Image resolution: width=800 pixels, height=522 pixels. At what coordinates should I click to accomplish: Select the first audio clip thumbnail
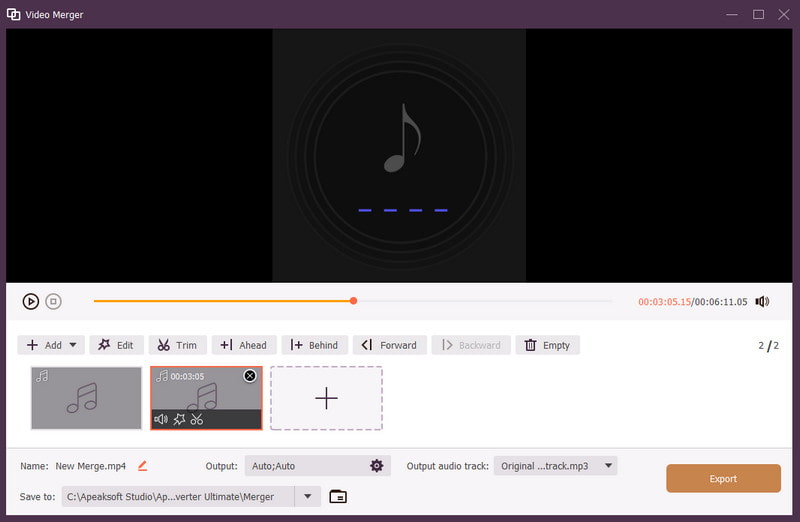[86, 398]
